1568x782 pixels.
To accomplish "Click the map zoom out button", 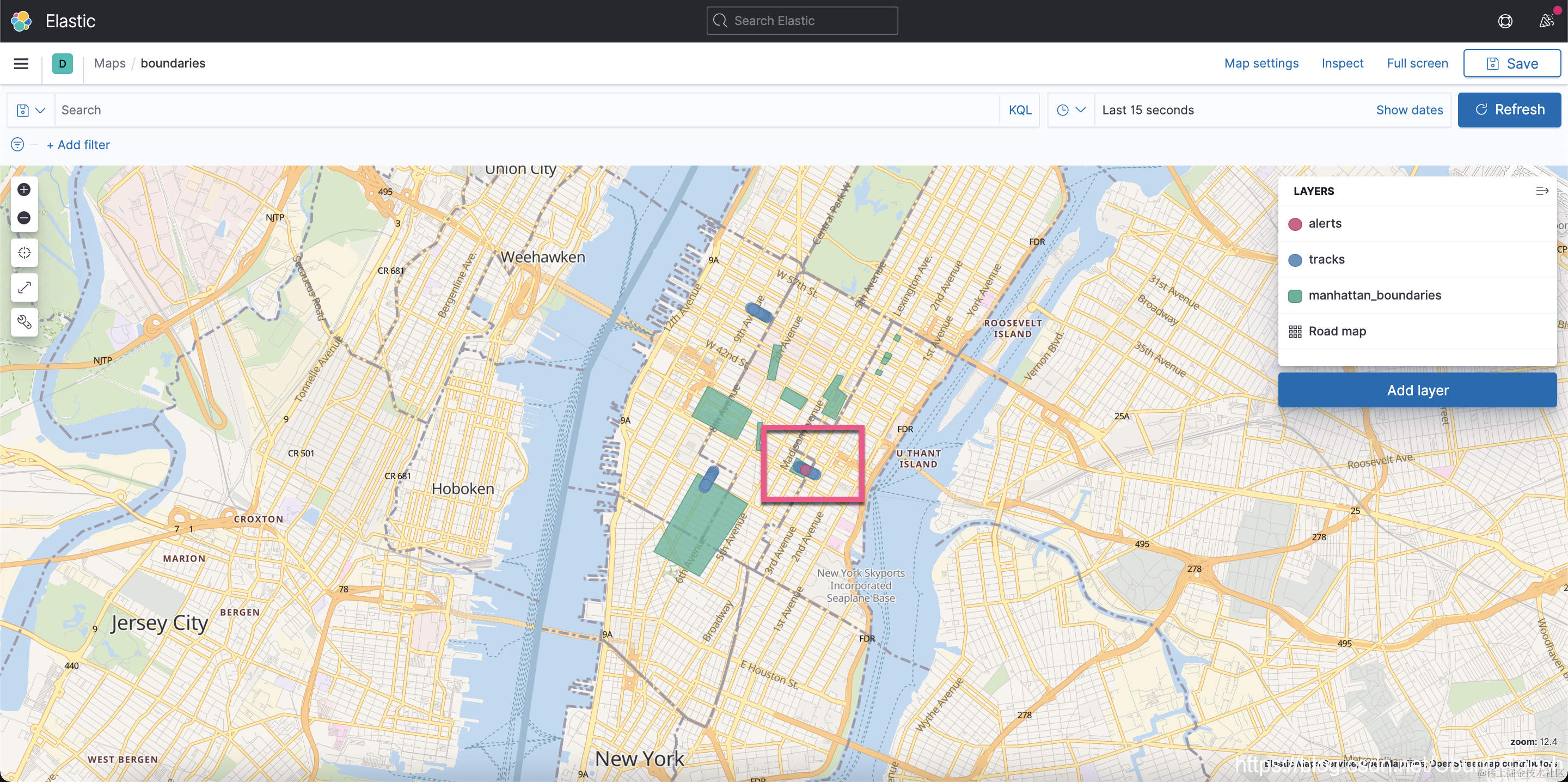I will [x=24, y=218].
